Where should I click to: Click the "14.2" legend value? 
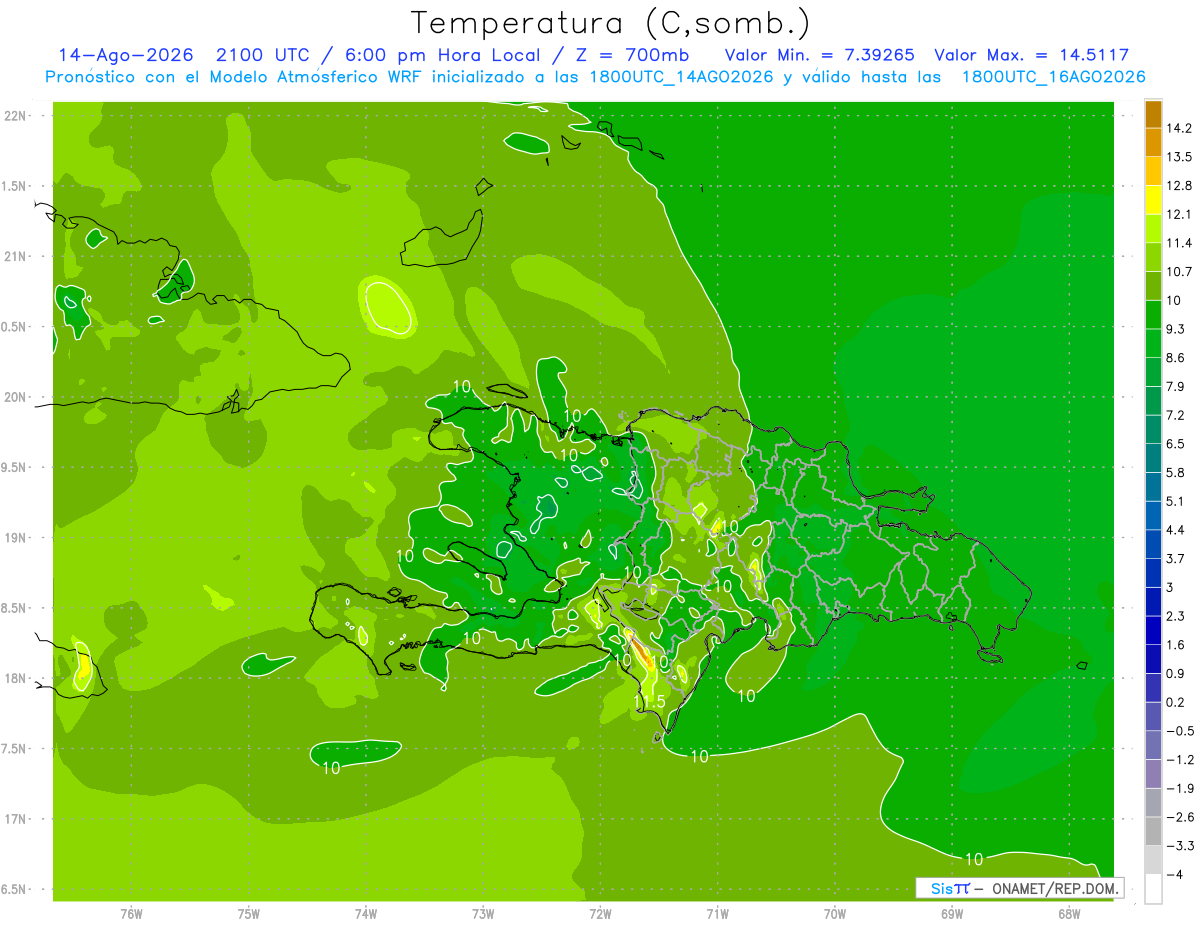1178,128
